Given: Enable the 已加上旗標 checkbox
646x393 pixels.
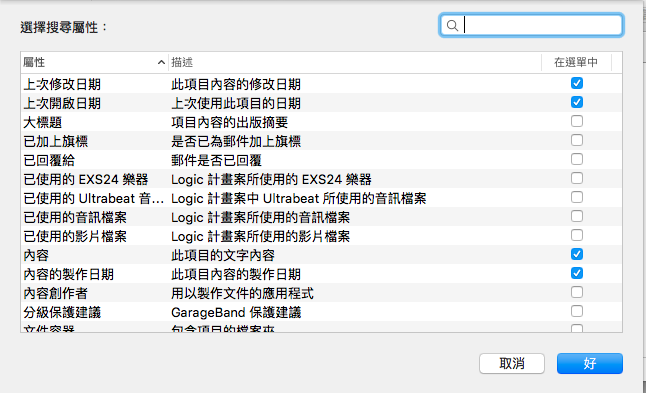Looking at the screenshot, I should (x=577, y=140).
